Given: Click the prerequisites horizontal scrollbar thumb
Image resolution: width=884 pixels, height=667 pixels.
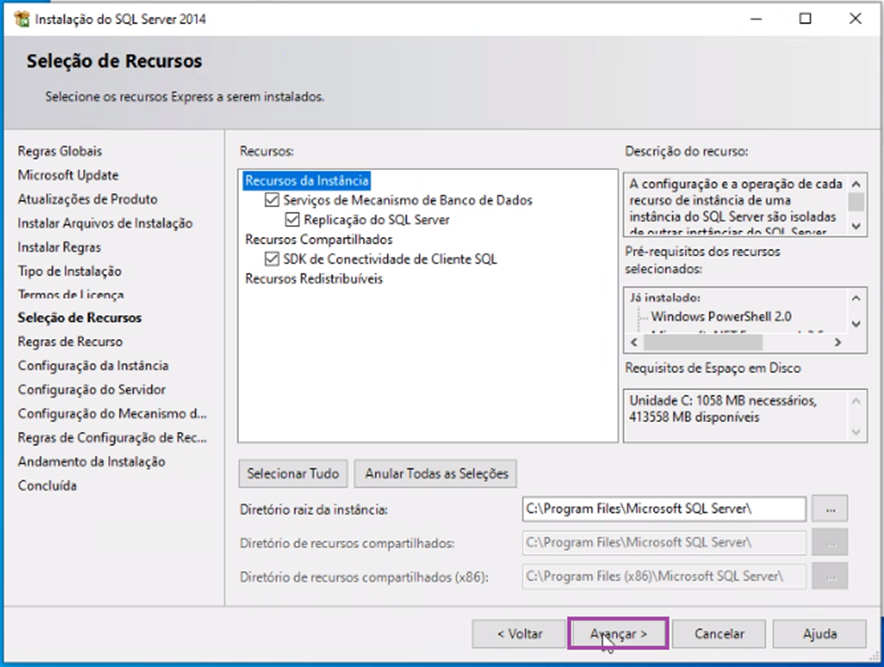Looking at the screenshot, I should (703, 342).
